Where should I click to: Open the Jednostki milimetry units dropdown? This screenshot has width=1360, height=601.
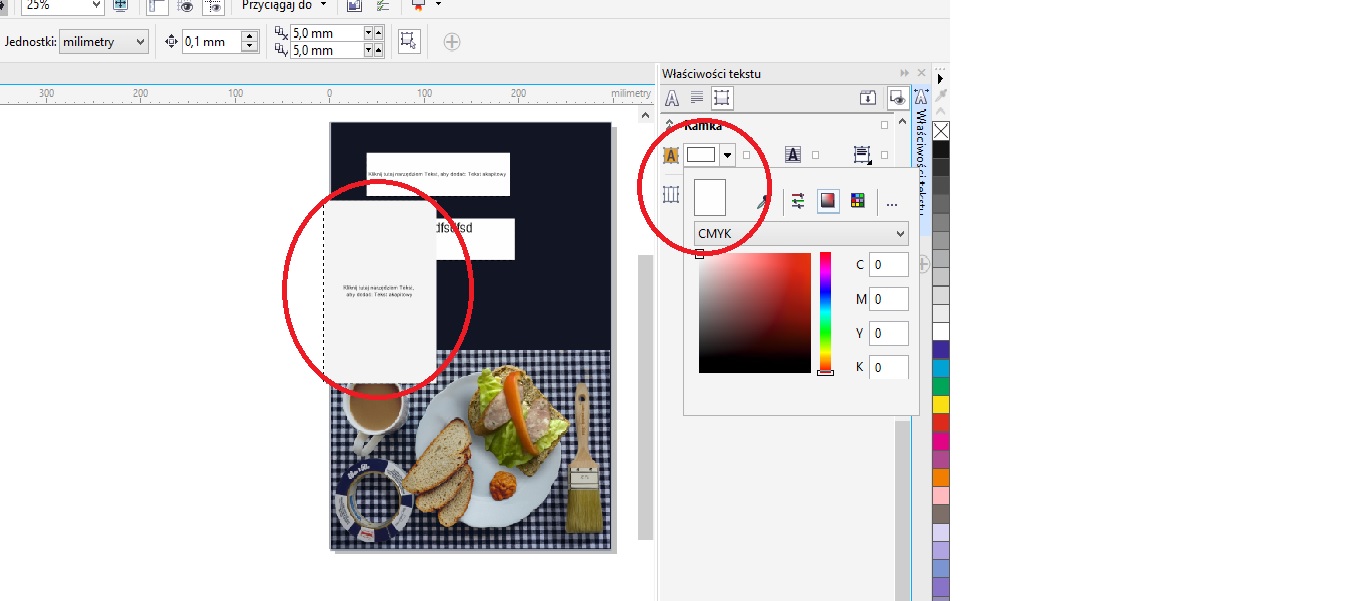click(104, 42)
